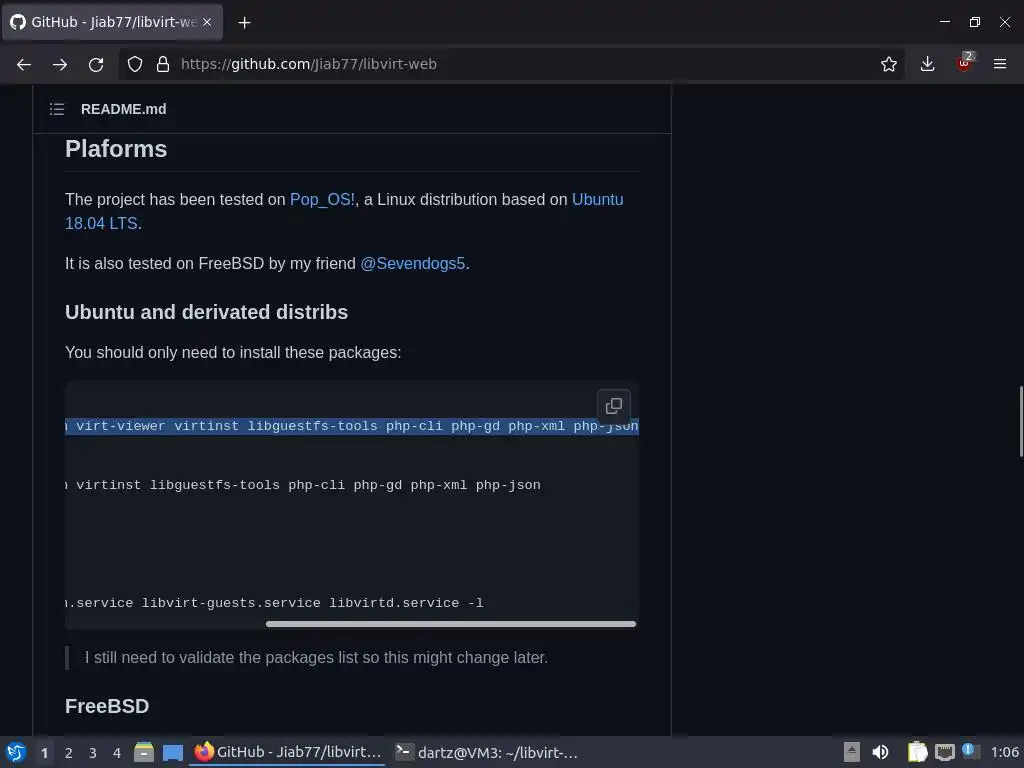Open the file manager taskbar icon
Screen dimensions: 1024x768
144,752
